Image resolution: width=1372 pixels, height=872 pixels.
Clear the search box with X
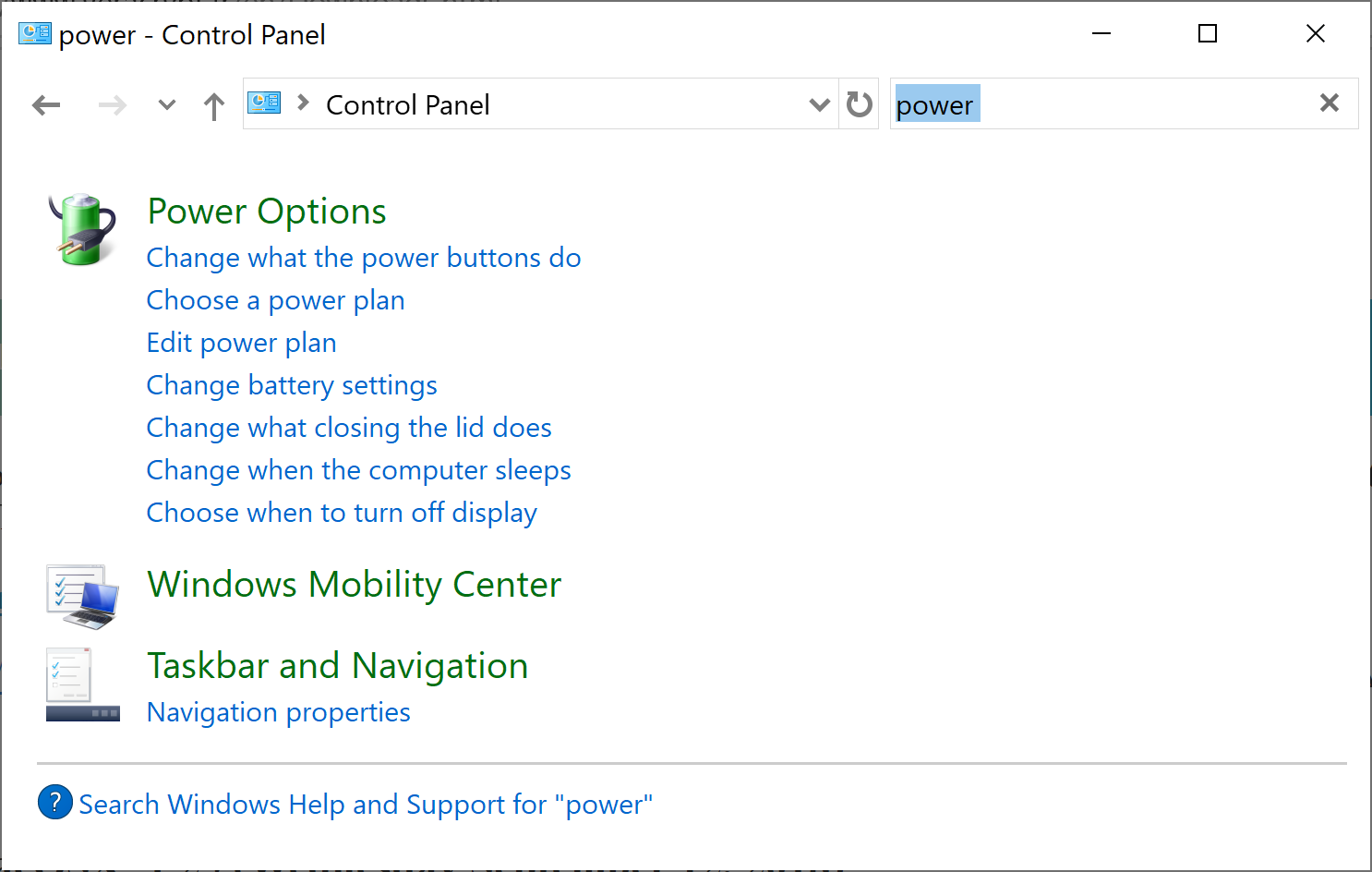pos(1329,103)
